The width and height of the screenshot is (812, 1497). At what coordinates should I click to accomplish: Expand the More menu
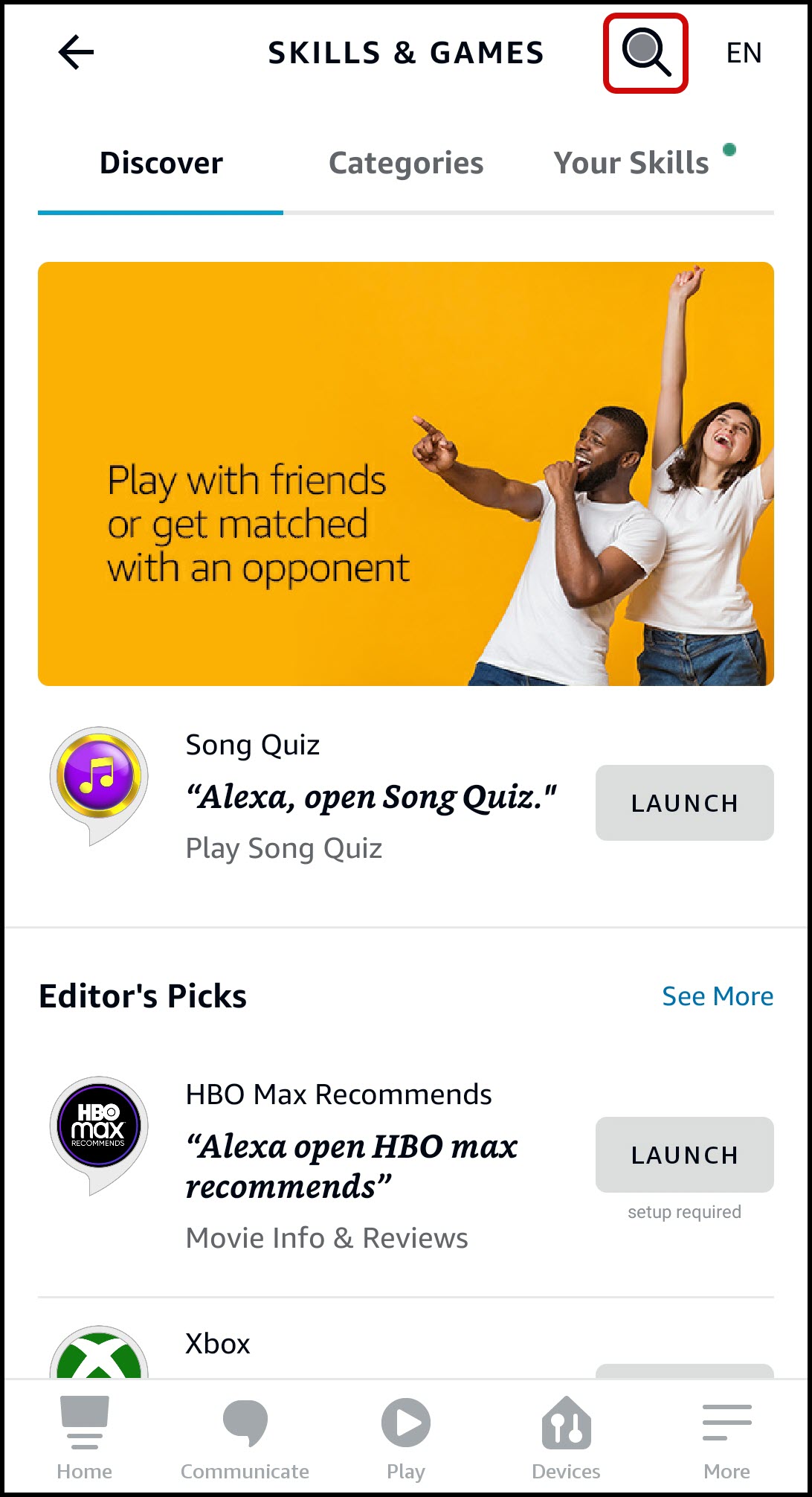click(x=726, y=1437)
